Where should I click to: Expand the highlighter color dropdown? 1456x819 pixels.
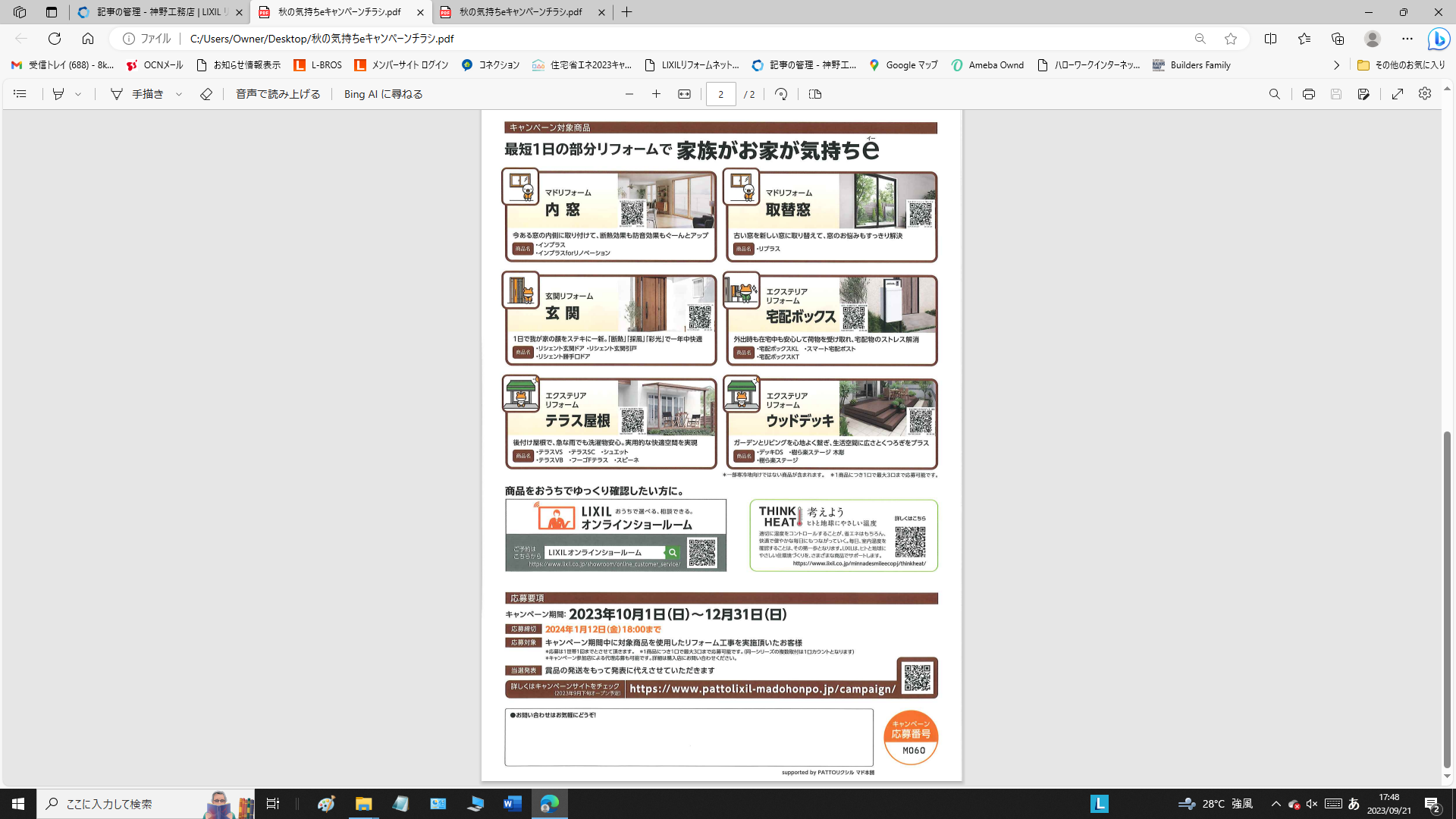pyautogui.click(x=78, y=94)
